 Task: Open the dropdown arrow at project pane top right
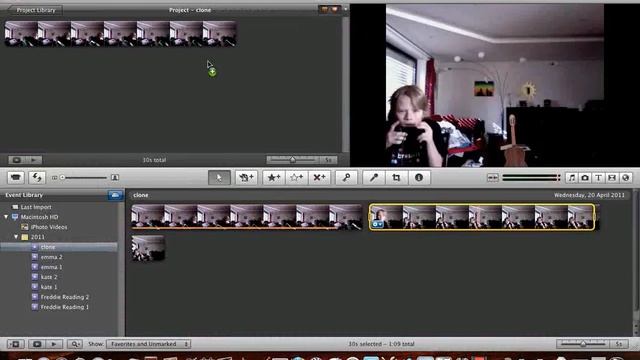[346, 9]
